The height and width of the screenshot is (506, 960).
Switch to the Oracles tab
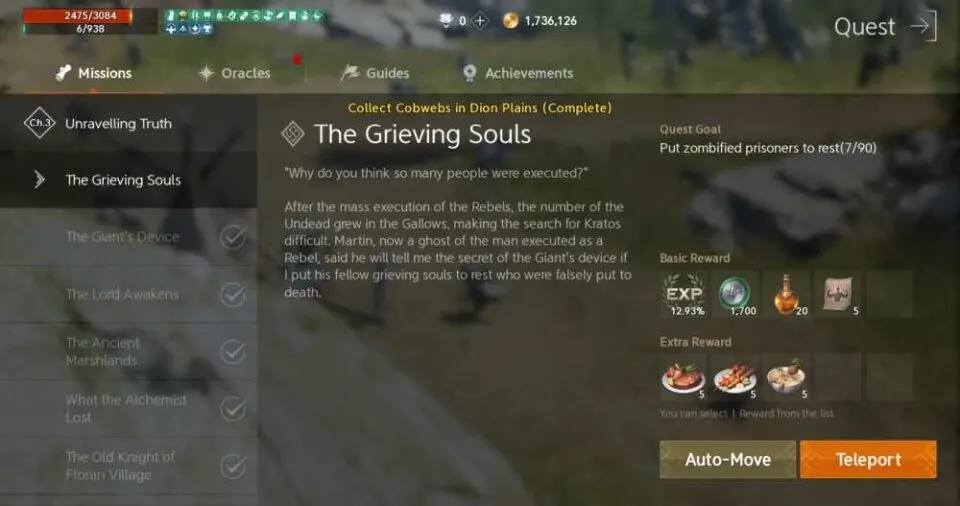(235, 73)
